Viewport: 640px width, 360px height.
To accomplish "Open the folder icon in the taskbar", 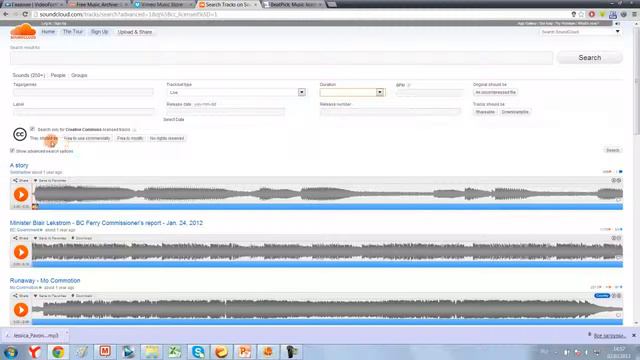I will (x=151, y=351).
